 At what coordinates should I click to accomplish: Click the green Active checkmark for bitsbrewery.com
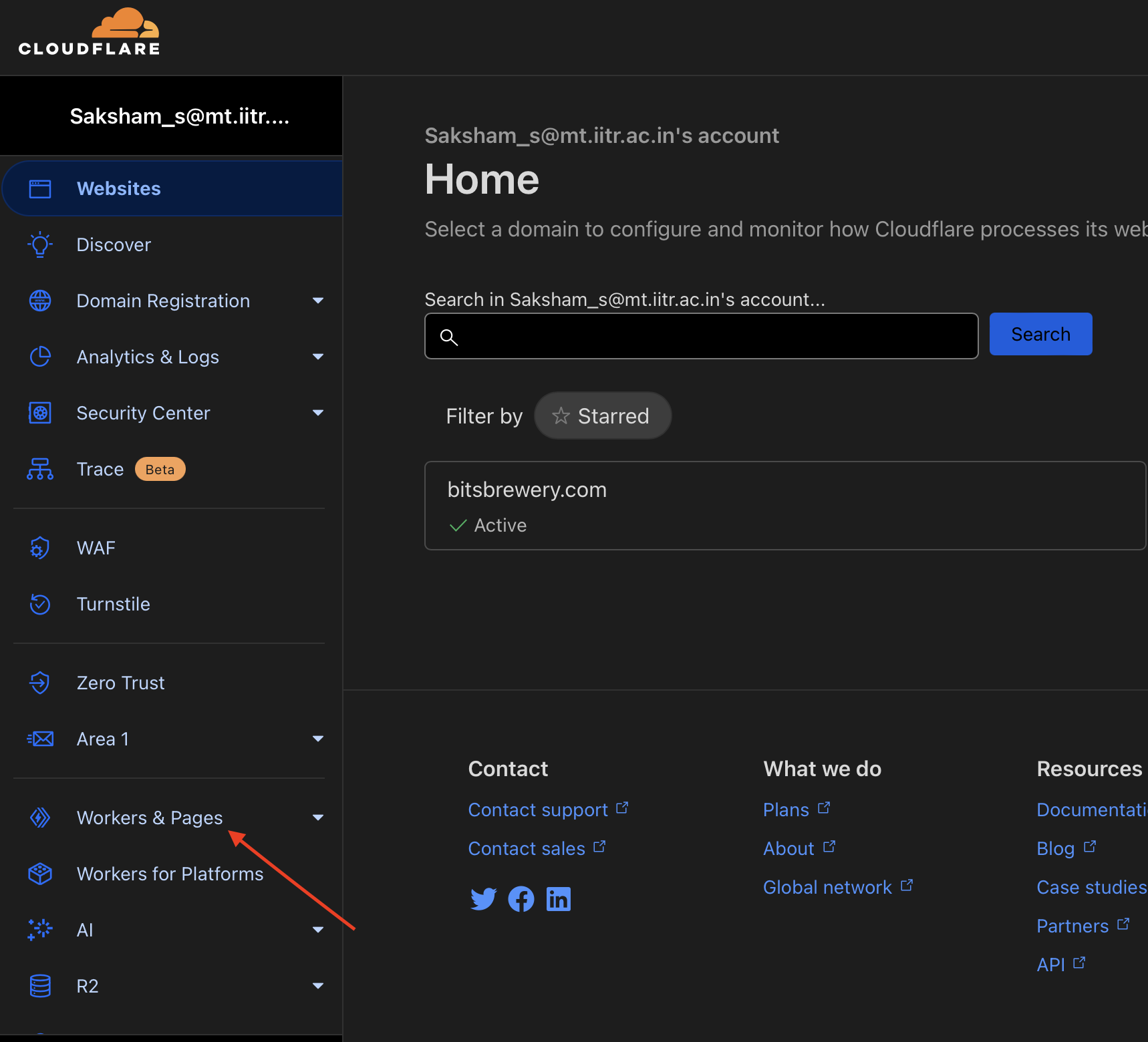[x=458, y=526]
